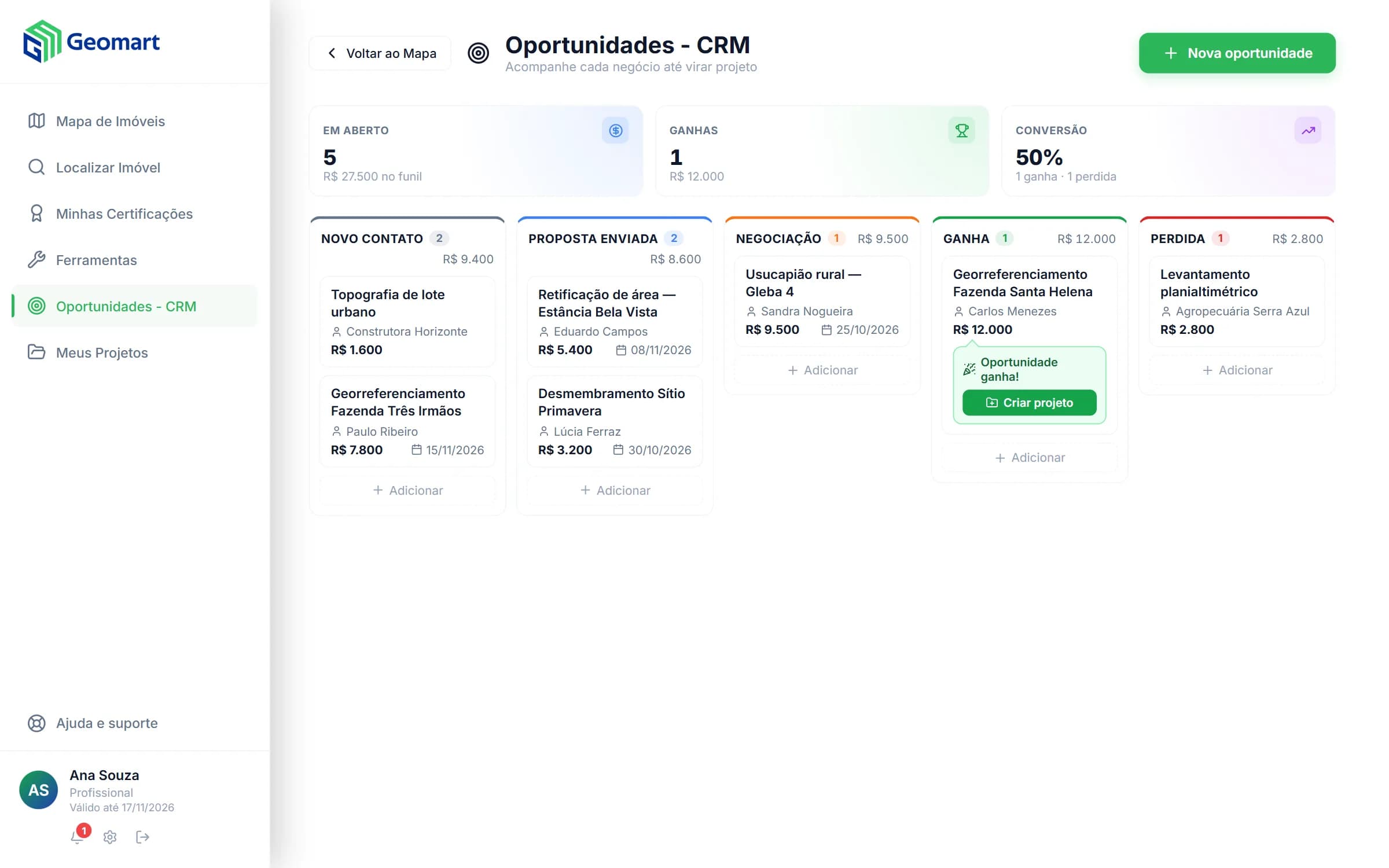Image resolution: width=1389 pixels, height=868 pixels.
Task: Click Minhas Certificações badge icon
Action: pos(36,214)
